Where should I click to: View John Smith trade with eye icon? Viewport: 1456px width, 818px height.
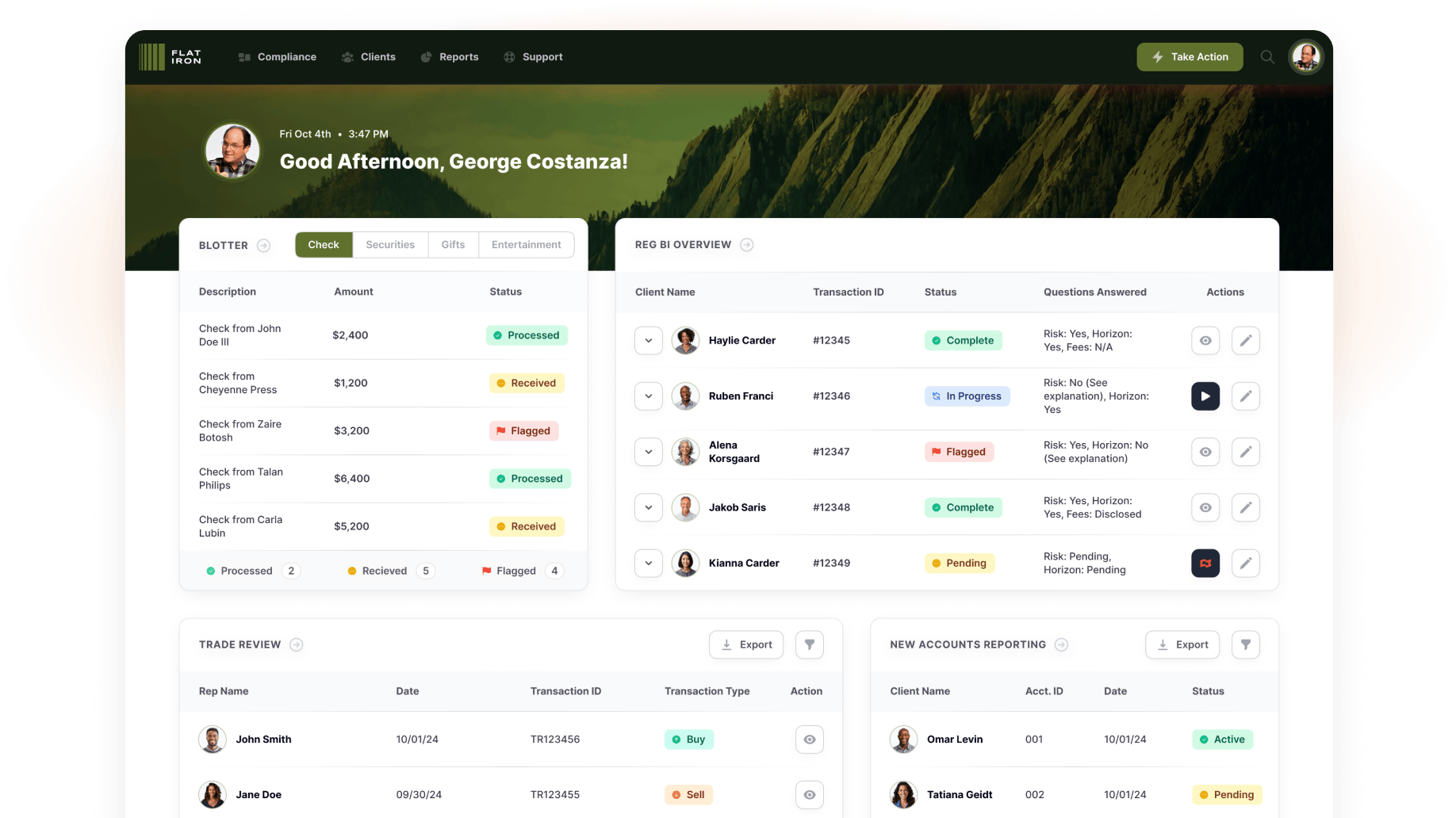coord(809,740)
